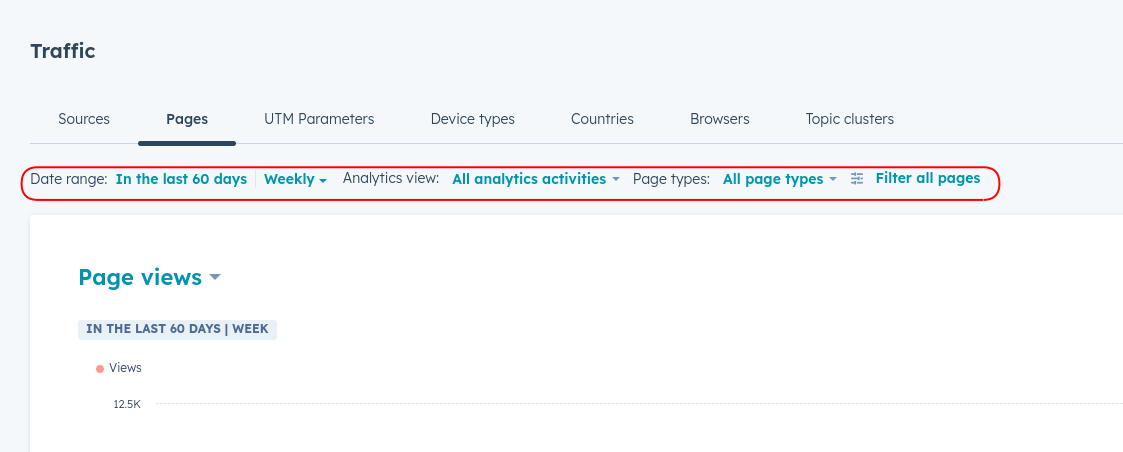Open the Browsers tab
This screenshot has height=452, width=1123.
point(720,119)
